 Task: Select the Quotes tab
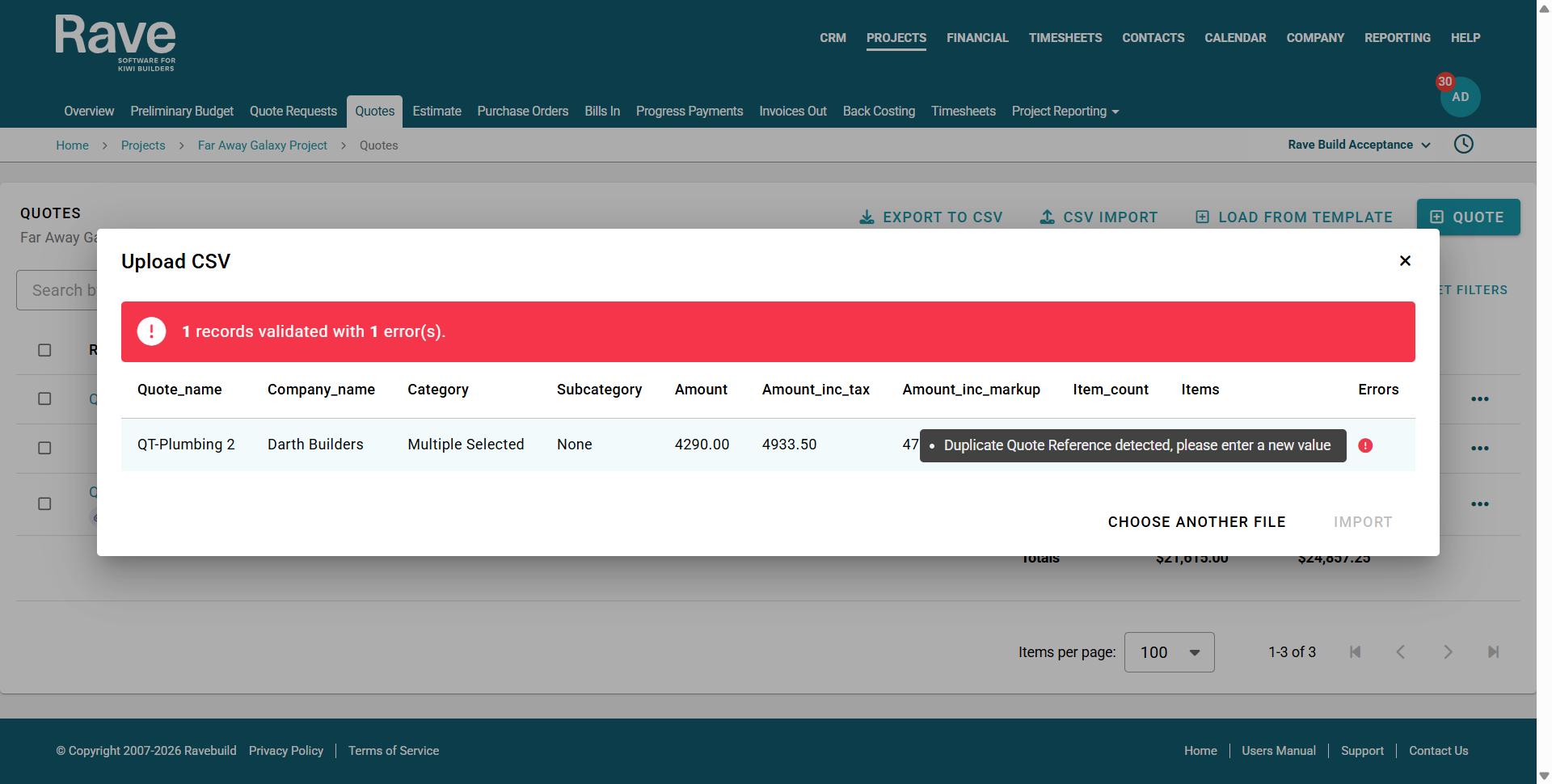click(x=375, y=112)
